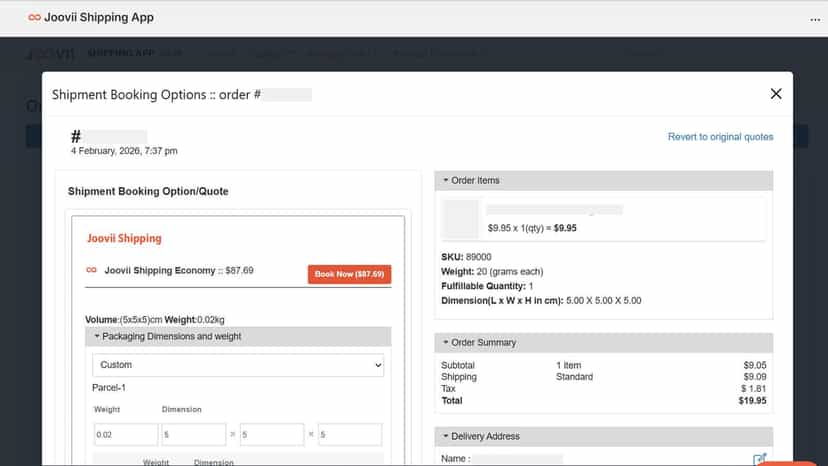Click the first Parcel-1 dimension field
Screen dimensions: 828x466
[x=194, y=435]
